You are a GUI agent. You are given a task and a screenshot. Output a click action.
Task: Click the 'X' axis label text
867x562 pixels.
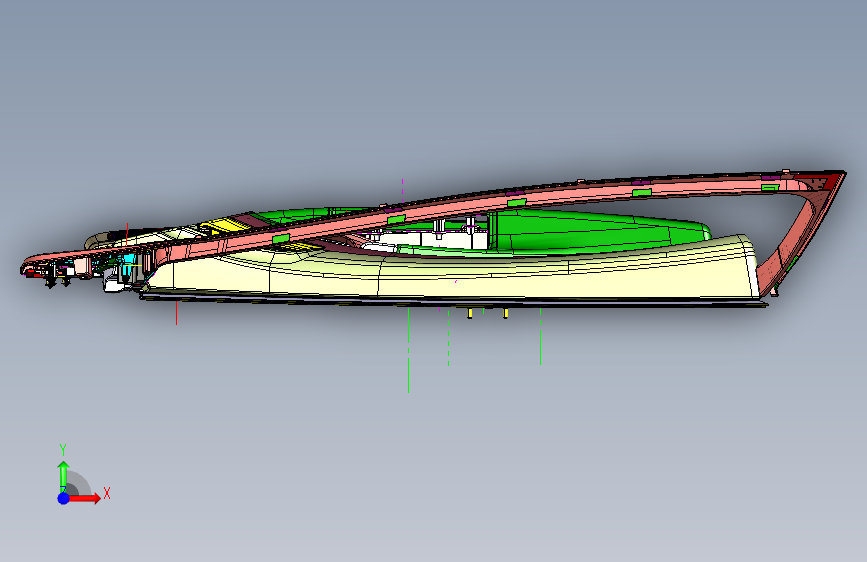pyautogui.click(x=107, y=493)
